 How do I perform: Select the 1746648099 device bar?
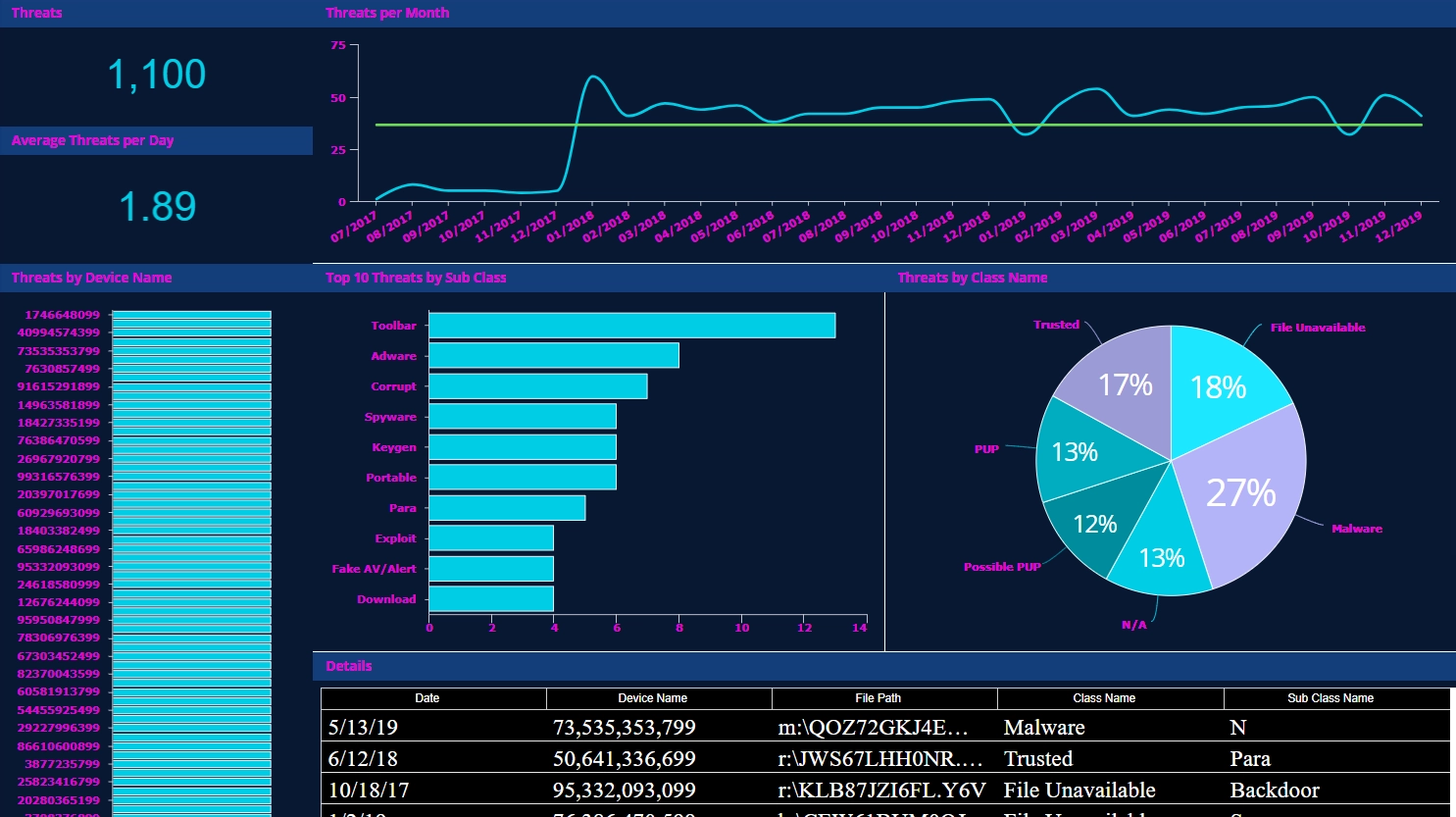click(191, 314)
